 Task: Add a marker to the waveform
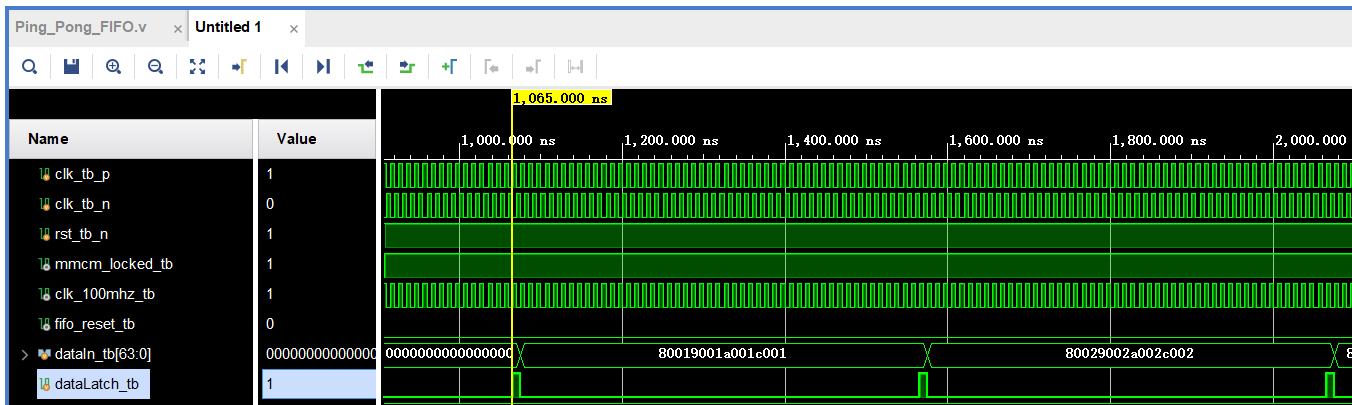[449, 67]
